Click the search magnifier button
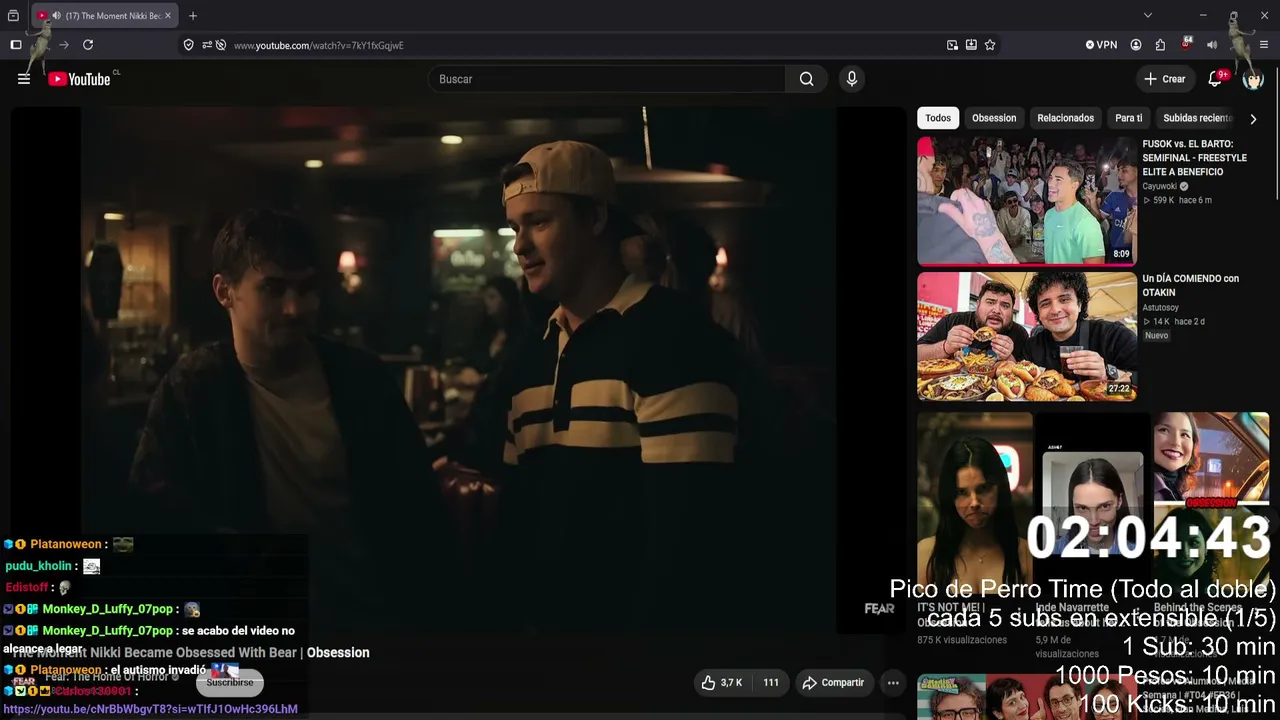The image size is (1280, 720). (806, 79)
